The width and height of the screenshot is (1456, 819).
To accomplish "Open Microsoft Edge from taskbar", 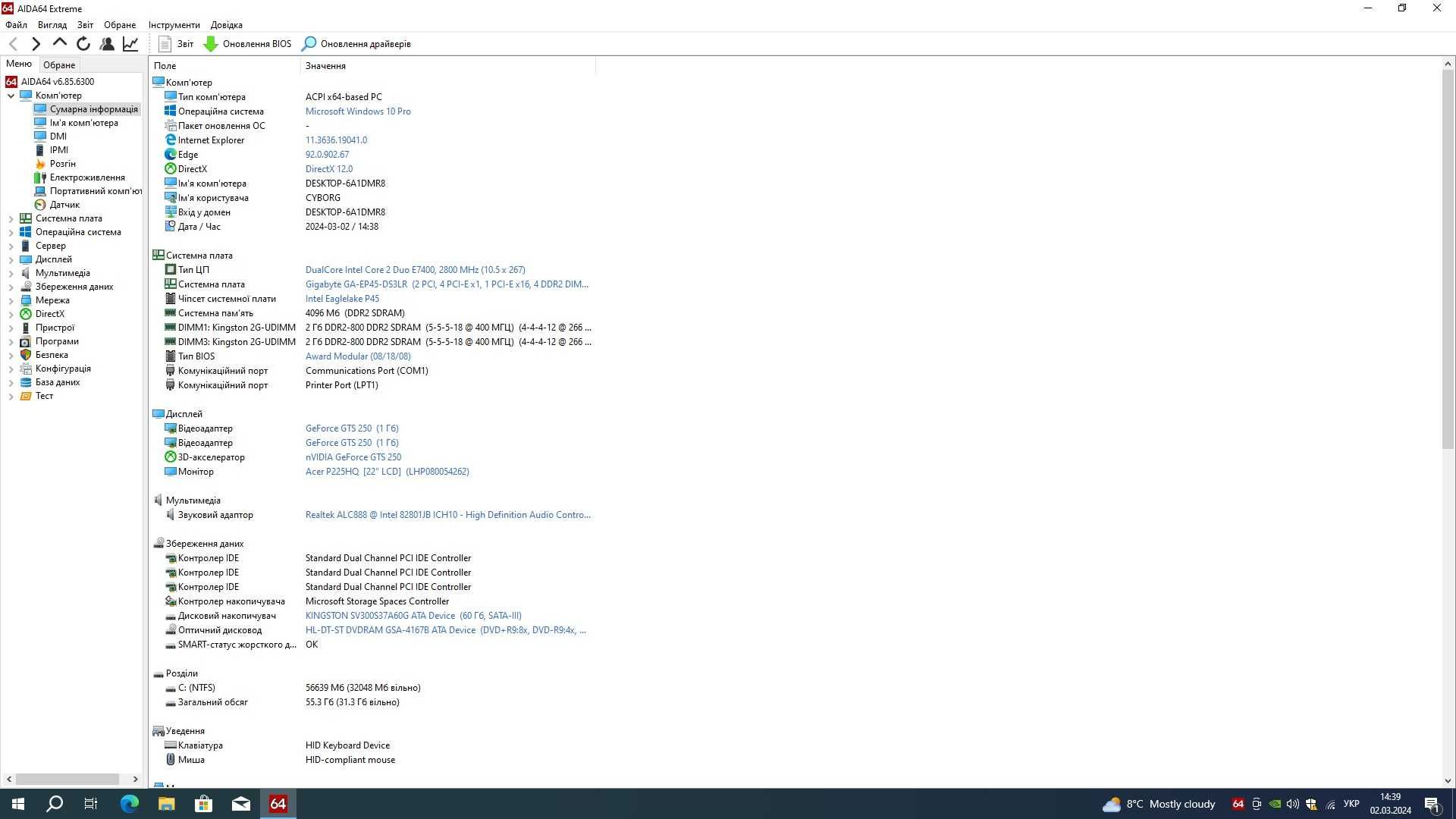I will pos(130,804).
